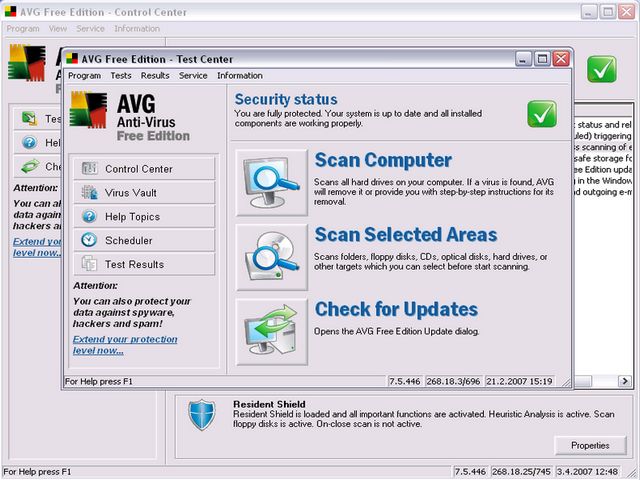
Task: Minimize the Test Center window
Action: (x=523, y=59)
